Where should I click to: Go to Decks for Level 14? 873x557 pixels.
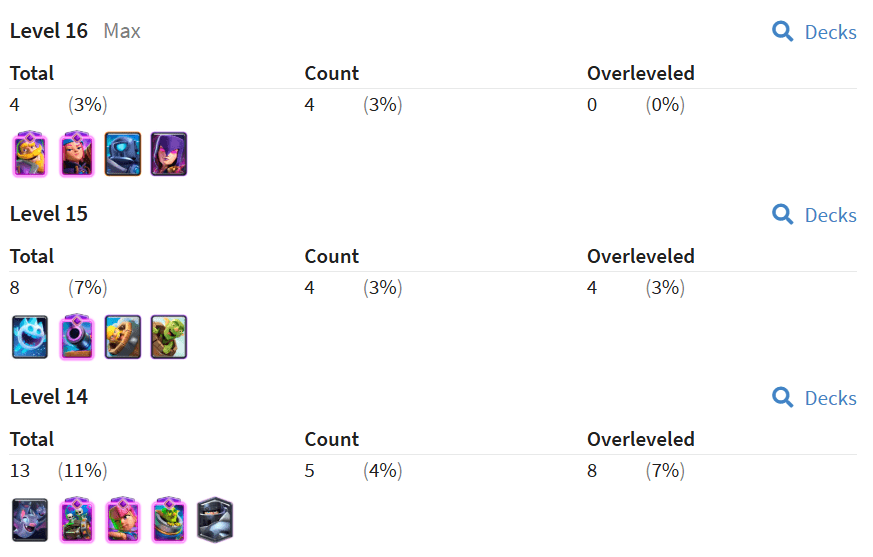(x=830, y=398)
